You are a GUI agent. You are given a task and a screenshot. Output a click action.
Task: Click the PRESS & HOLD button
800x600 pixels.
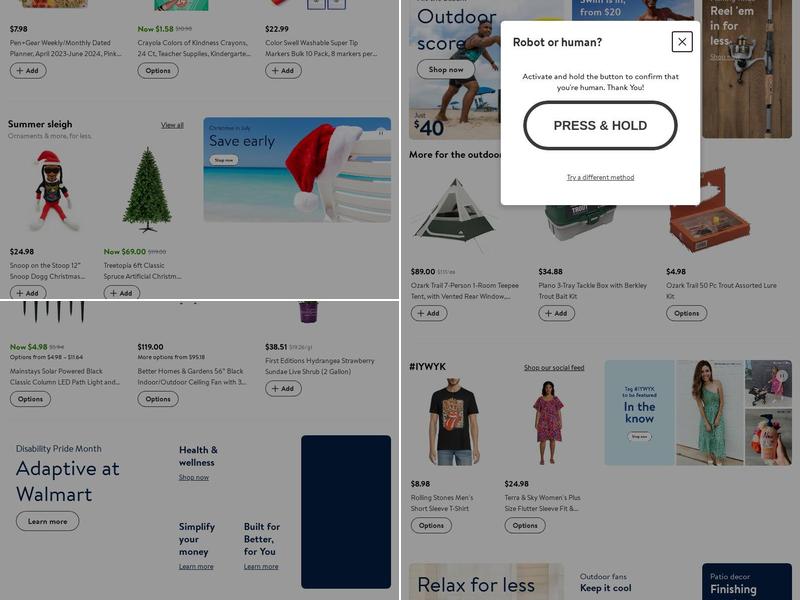pos(600,126)
